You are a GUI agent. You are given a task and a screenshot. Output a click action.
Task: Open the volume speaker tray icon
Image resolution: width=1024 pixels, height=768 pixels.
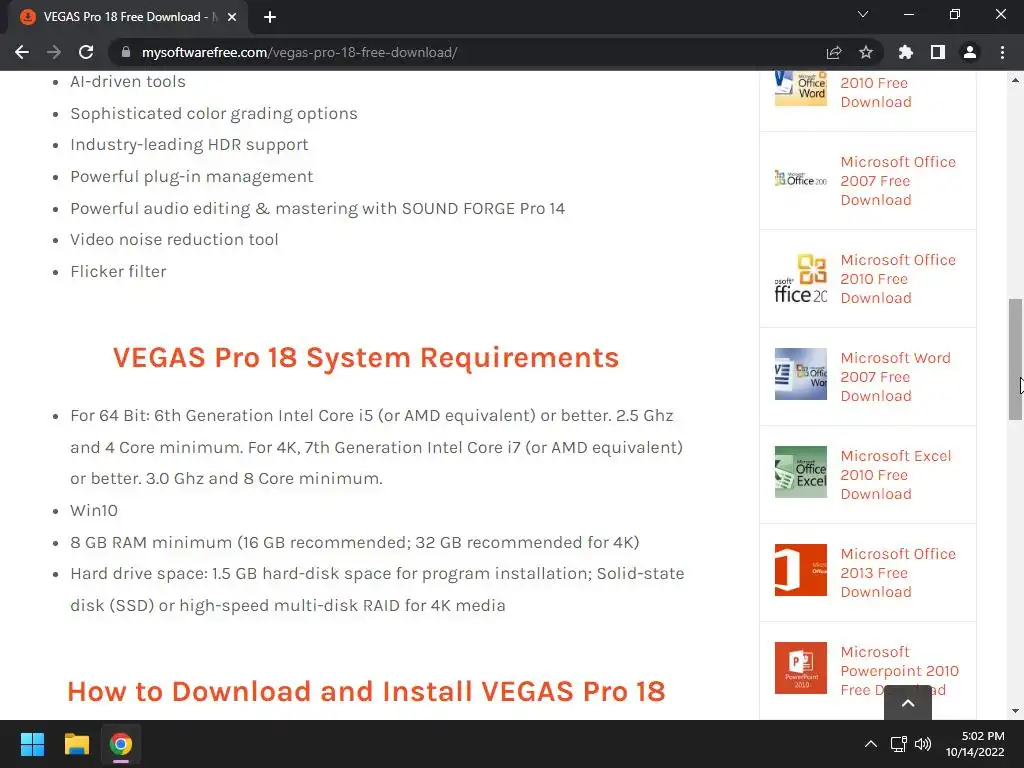(923, 744)
